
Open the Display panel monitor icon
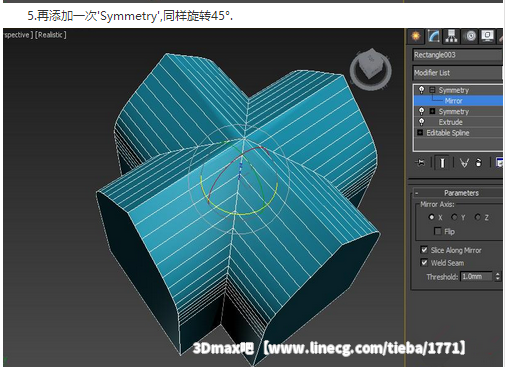point(488,36)
